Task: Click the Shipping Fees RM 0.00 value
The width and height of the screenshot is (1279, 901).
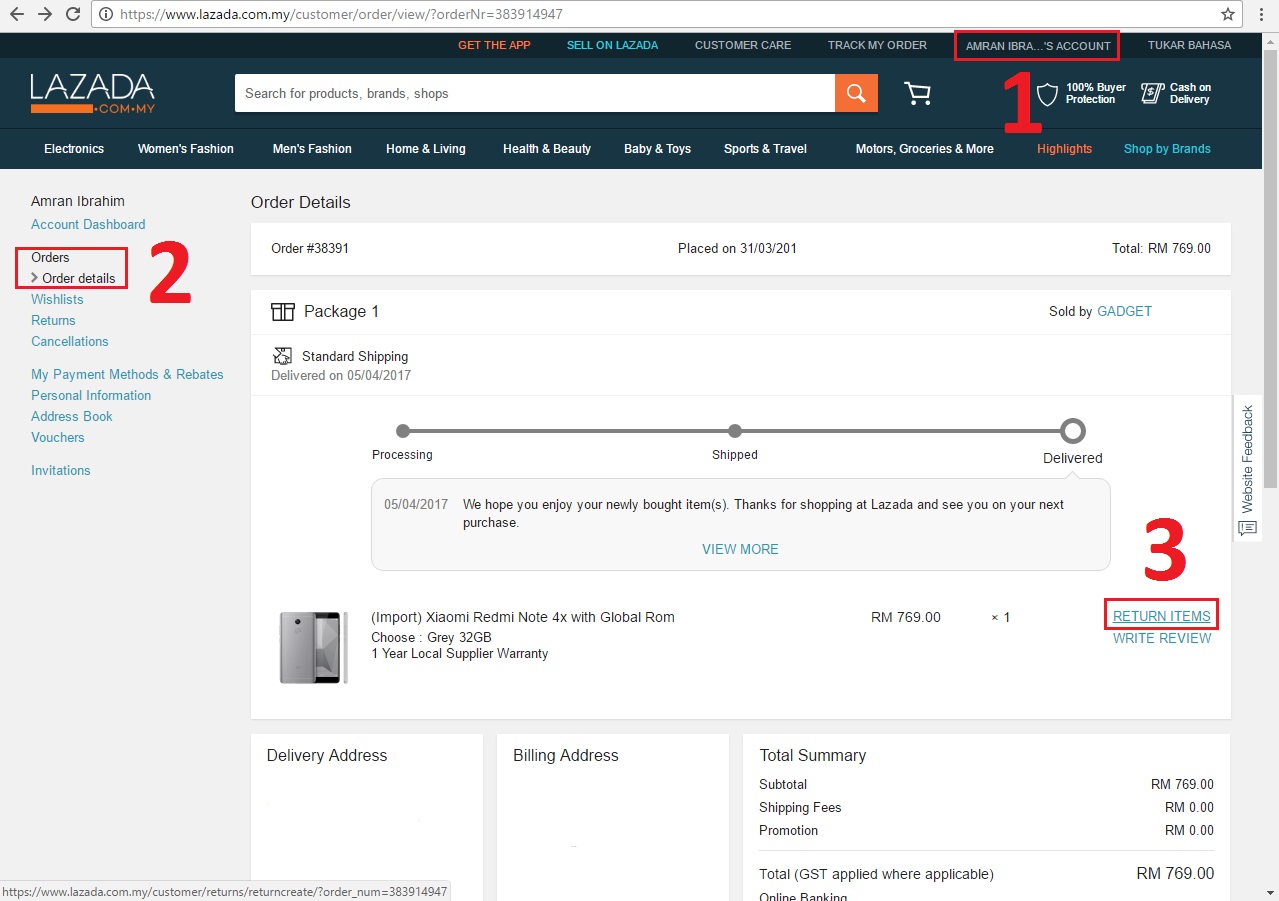Action: click(x=1189, y=807)
